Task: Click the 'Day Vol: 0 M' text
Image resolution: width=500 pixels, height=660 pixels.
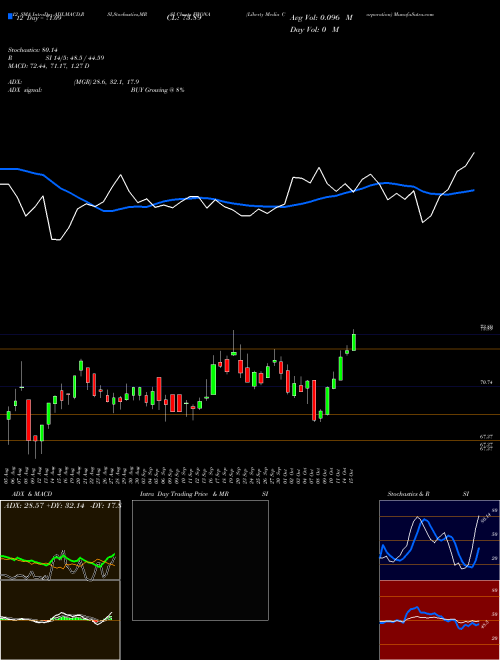Action: tap(314, 30)
